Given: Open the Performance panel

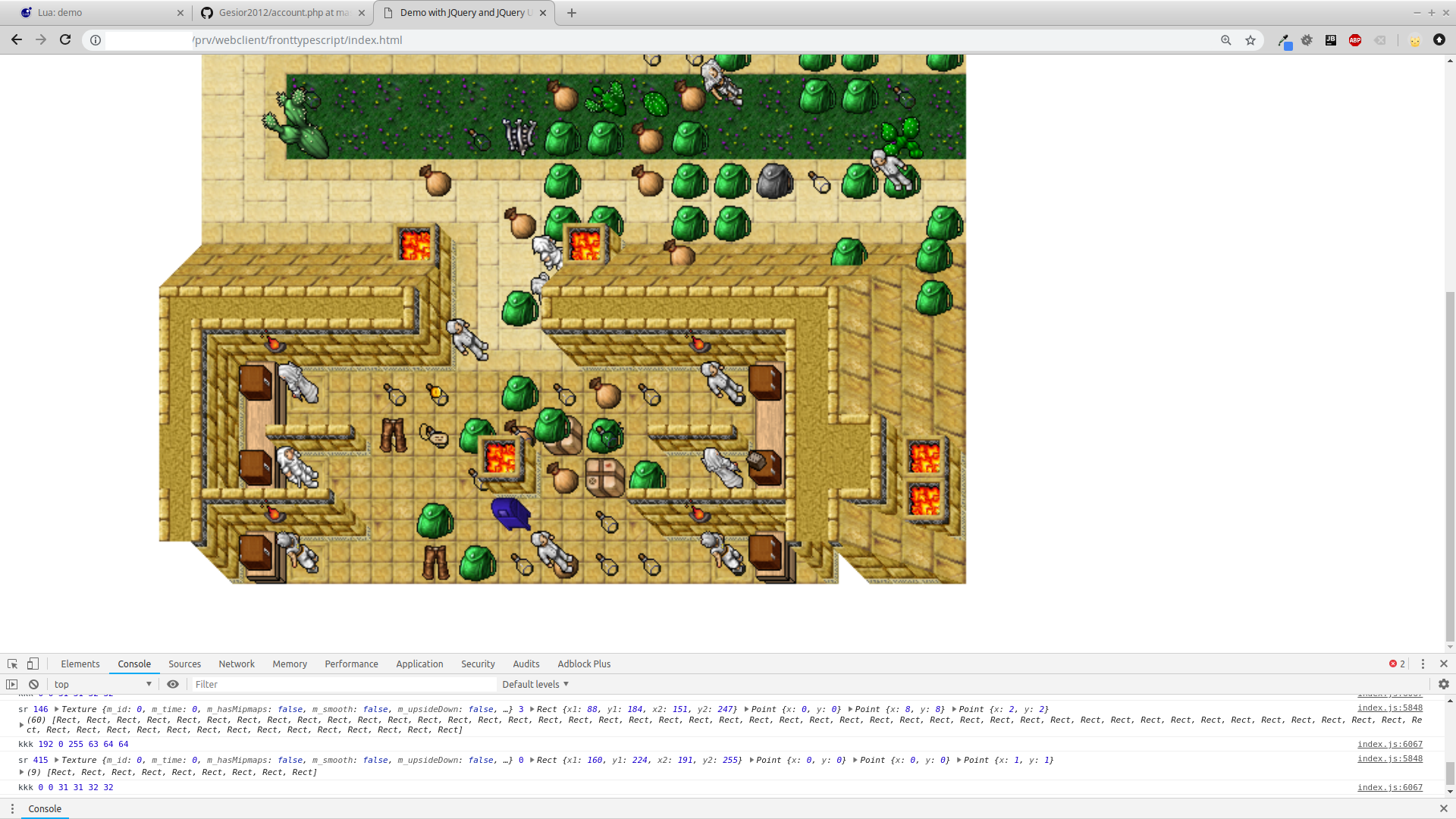Looking at the screenshot, I should [x=351, y=664].
